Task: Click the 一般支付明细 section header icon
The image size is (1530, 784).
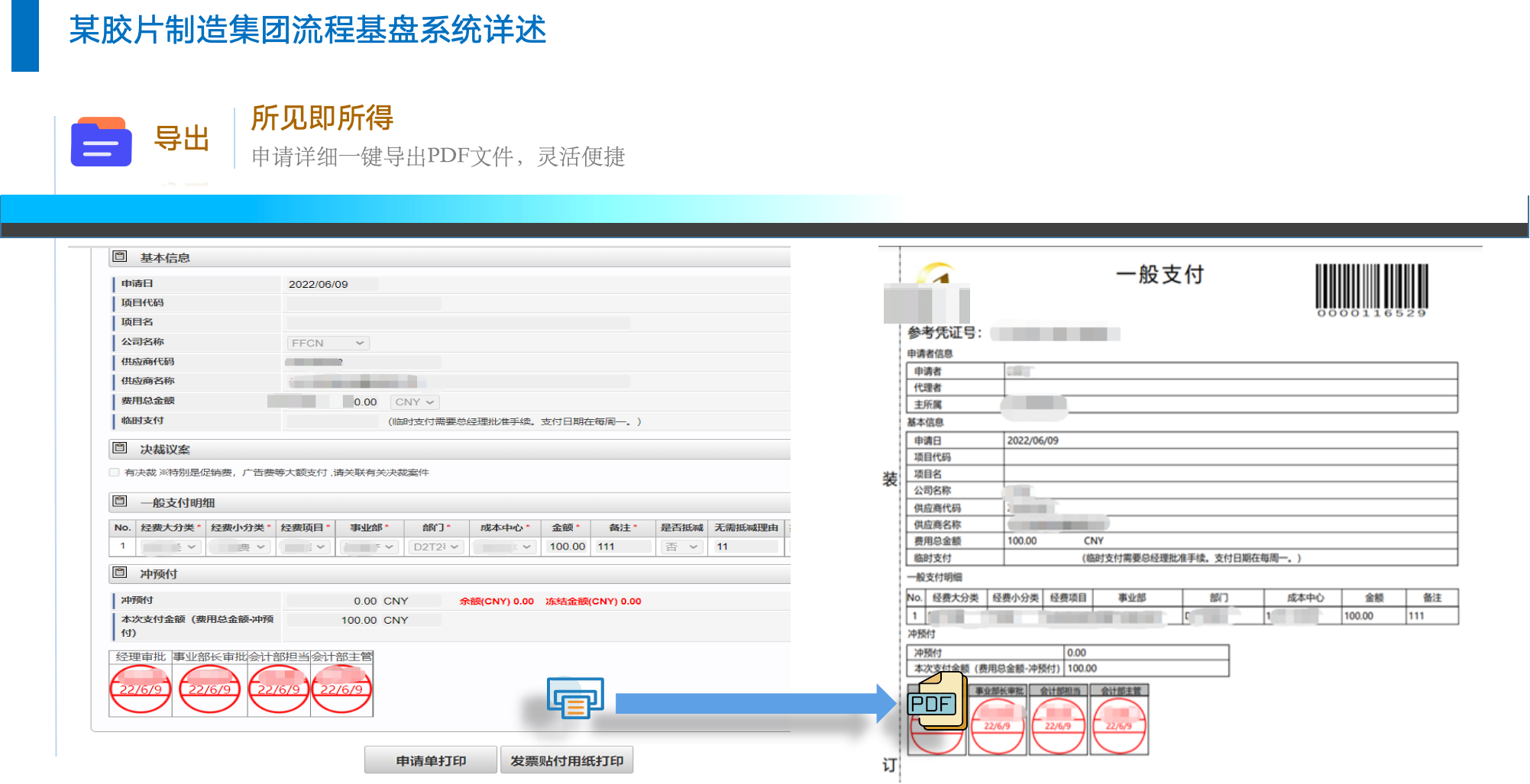Action: 120,502
